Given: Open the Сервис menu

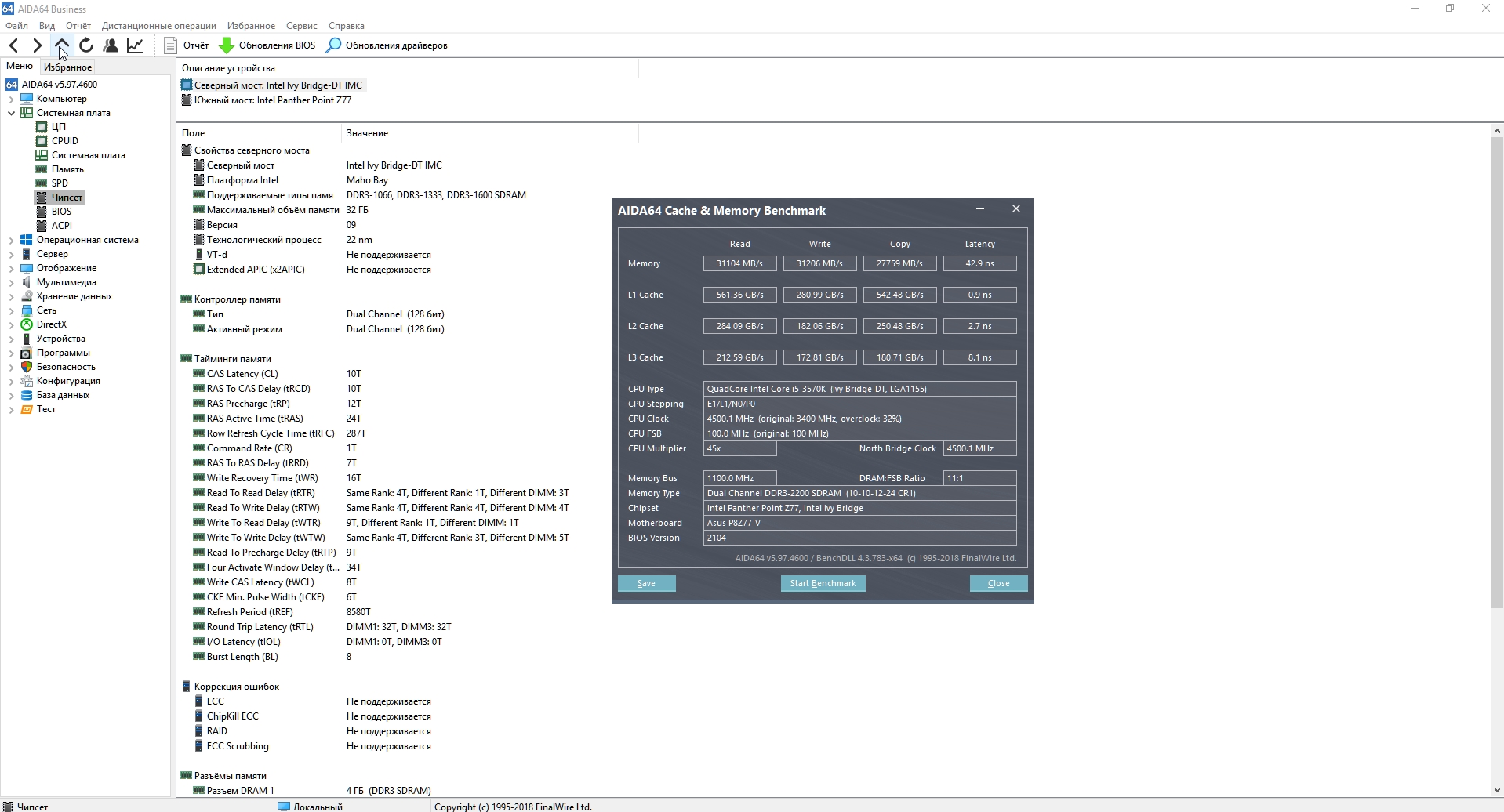Looking at the screenshot, I should point(302,26).
